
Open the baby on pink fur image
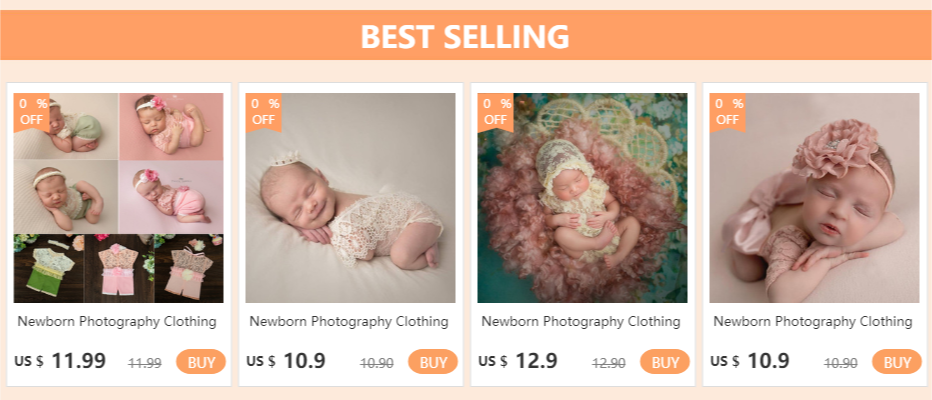coord(583,198)
